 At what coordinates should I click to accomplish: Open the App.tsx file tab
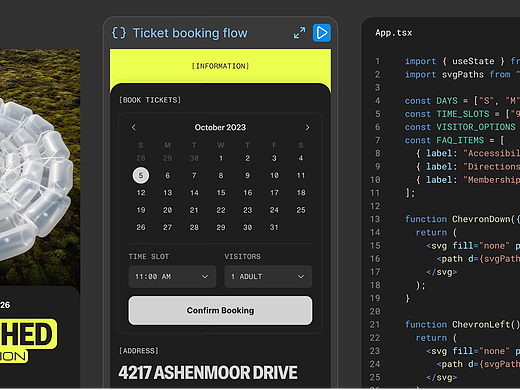pyautogui.click(x=394, y=33)
